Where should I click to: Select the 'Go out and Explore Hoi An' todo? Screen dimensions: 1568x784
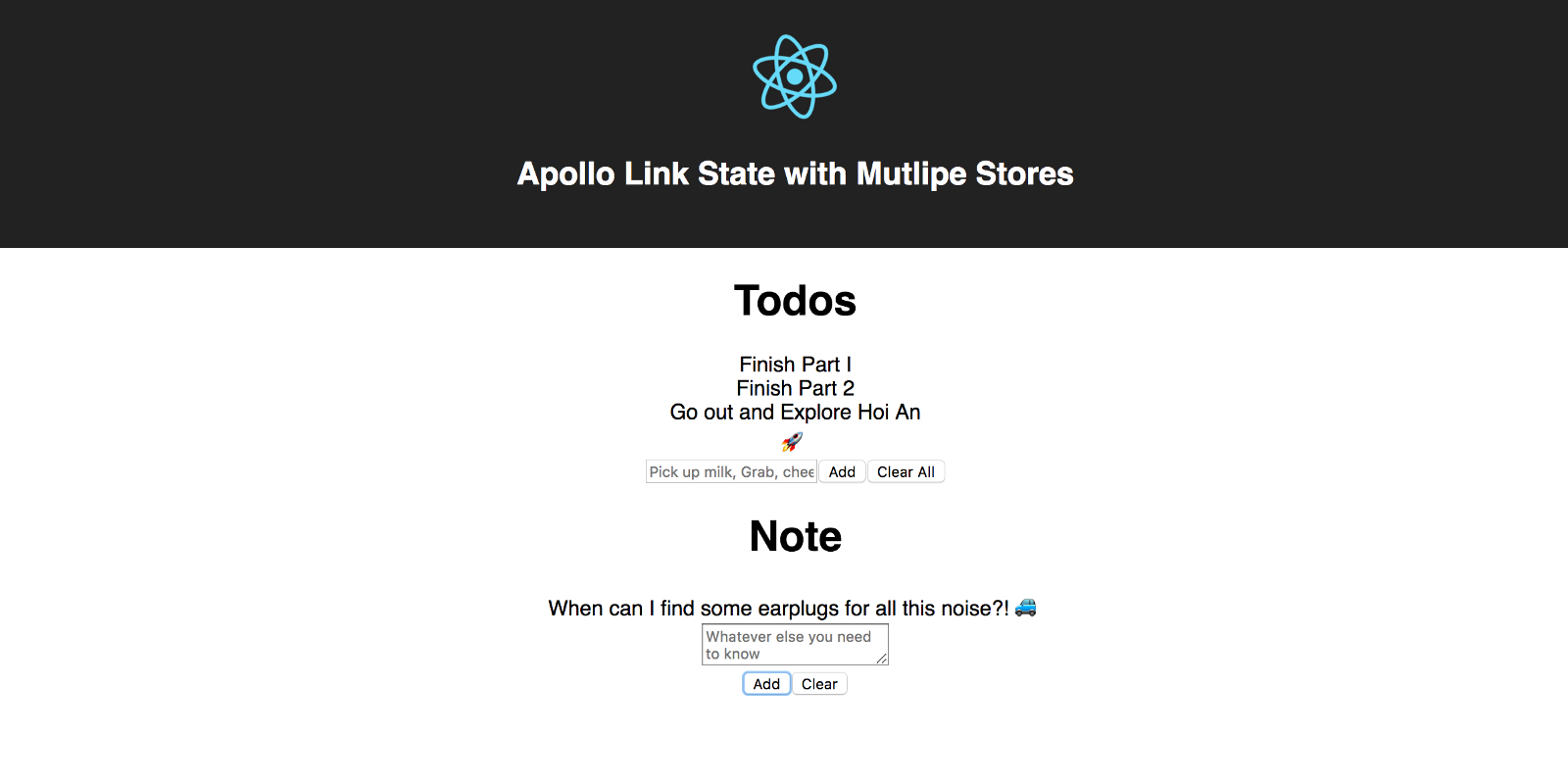pyautogui.click(x=795, y=413)
